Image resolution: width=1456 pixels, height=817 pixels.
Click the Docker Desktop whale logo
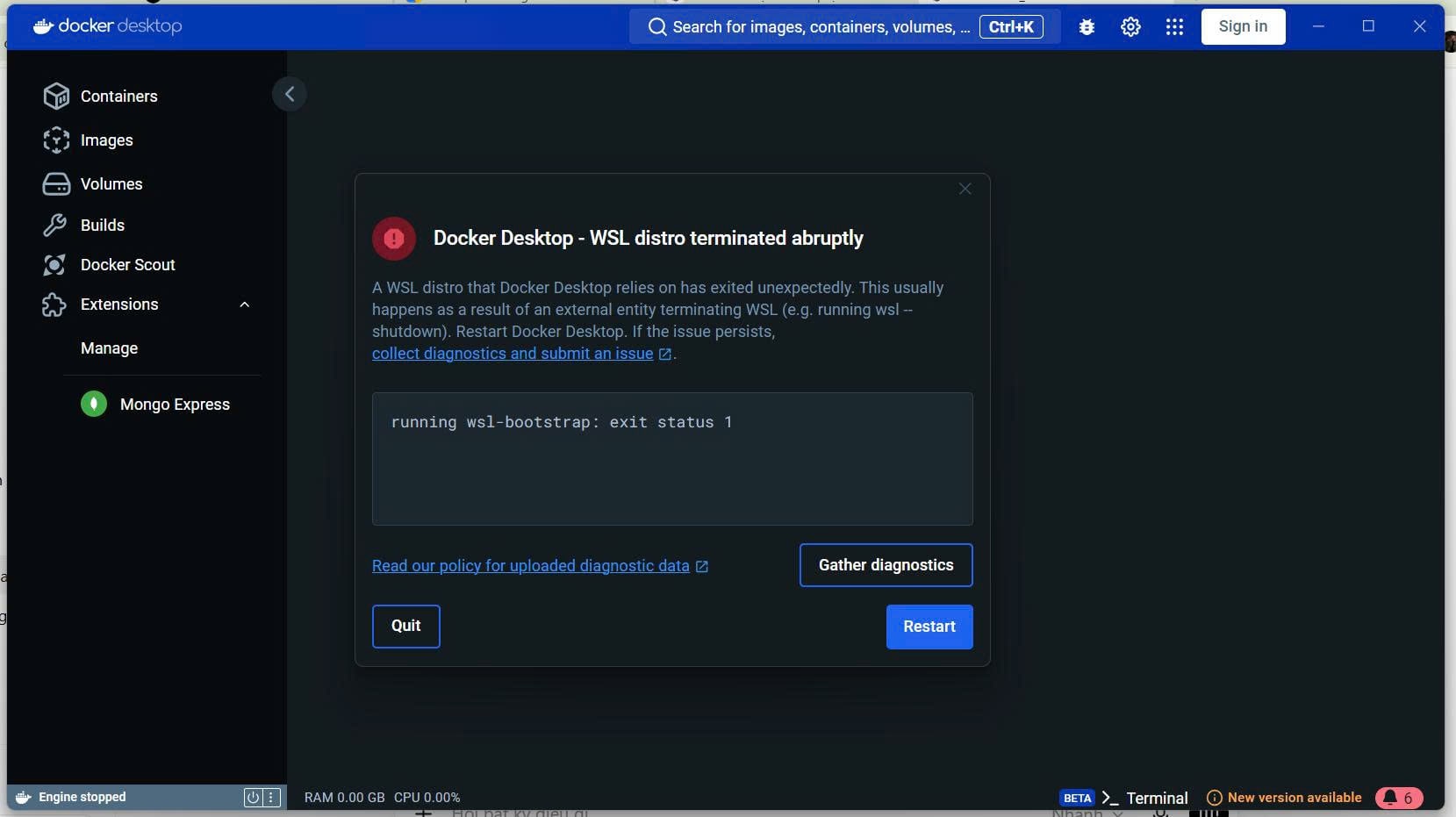43,26
